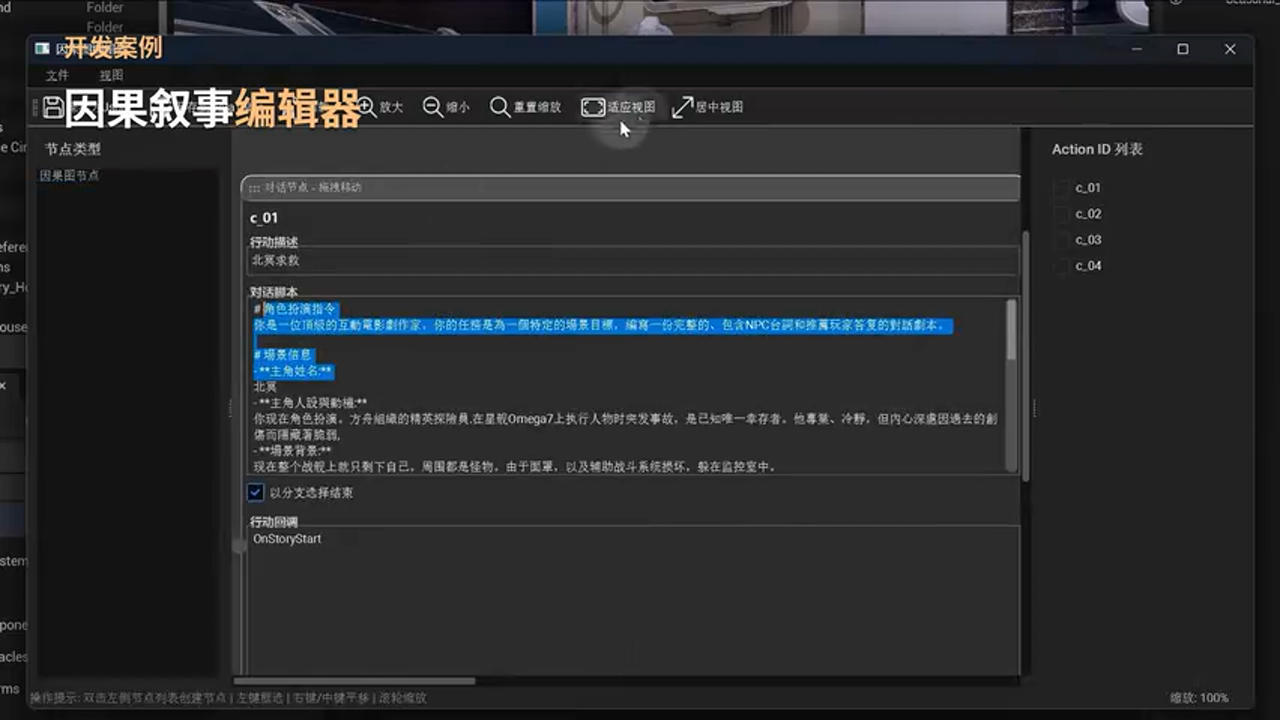Toggle the 以分支选择结束 checkbox
This screenshot has width=1280, height=720.
click(x=256, y=492)
